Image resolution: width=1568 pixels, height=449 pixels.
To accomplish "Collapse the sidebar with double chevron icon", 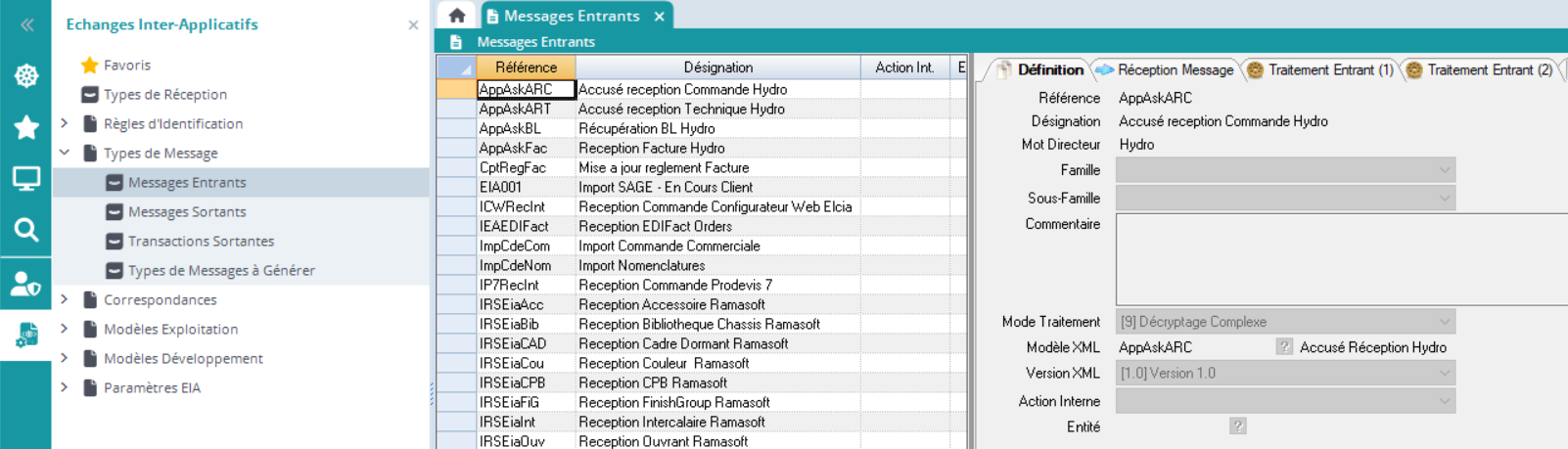I will [26, 24].
